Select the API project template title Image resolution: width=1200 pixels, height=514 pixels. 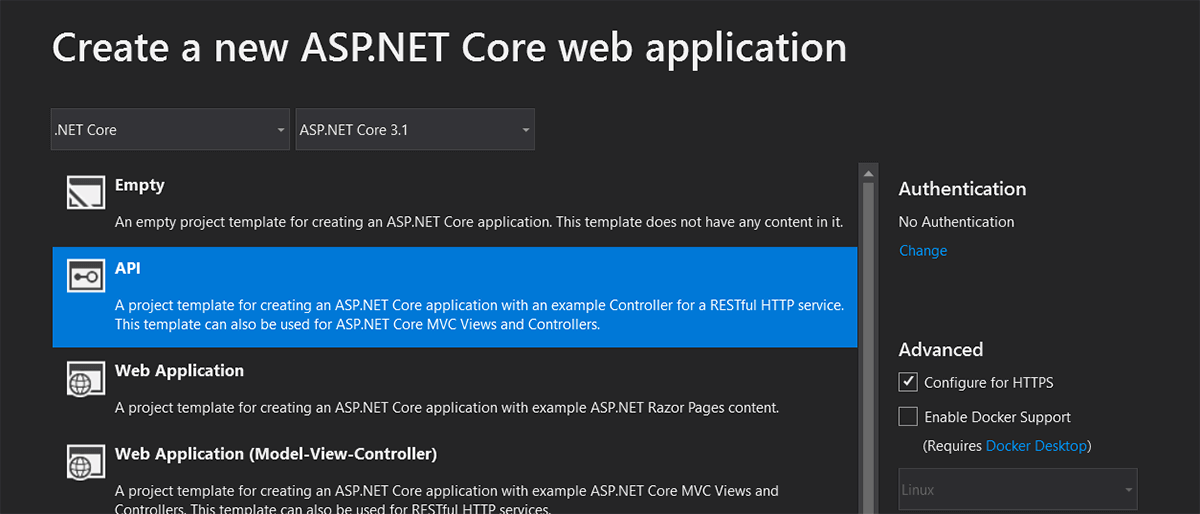coord(128,269)
